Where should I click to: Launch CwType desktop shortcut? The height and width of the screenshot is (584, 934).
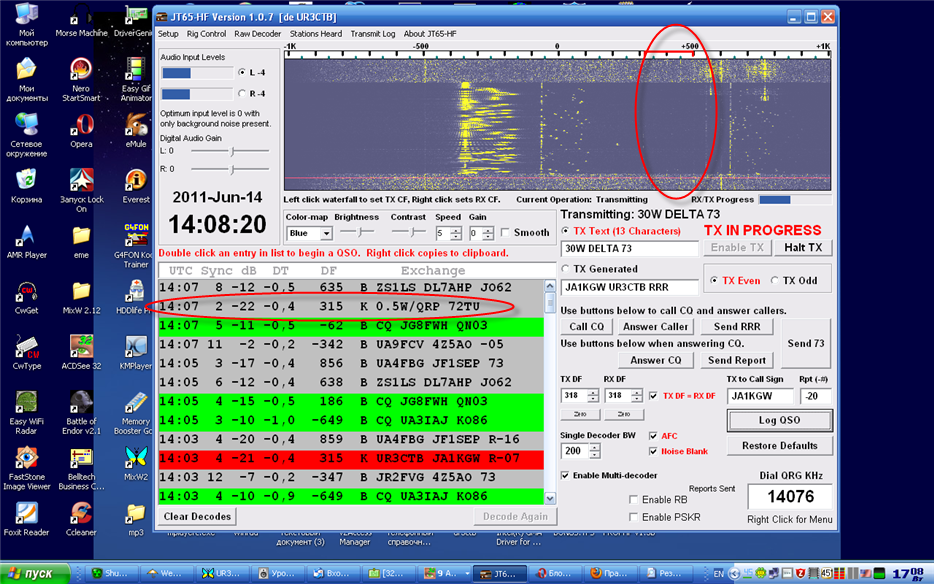click(x=26, y=352)
